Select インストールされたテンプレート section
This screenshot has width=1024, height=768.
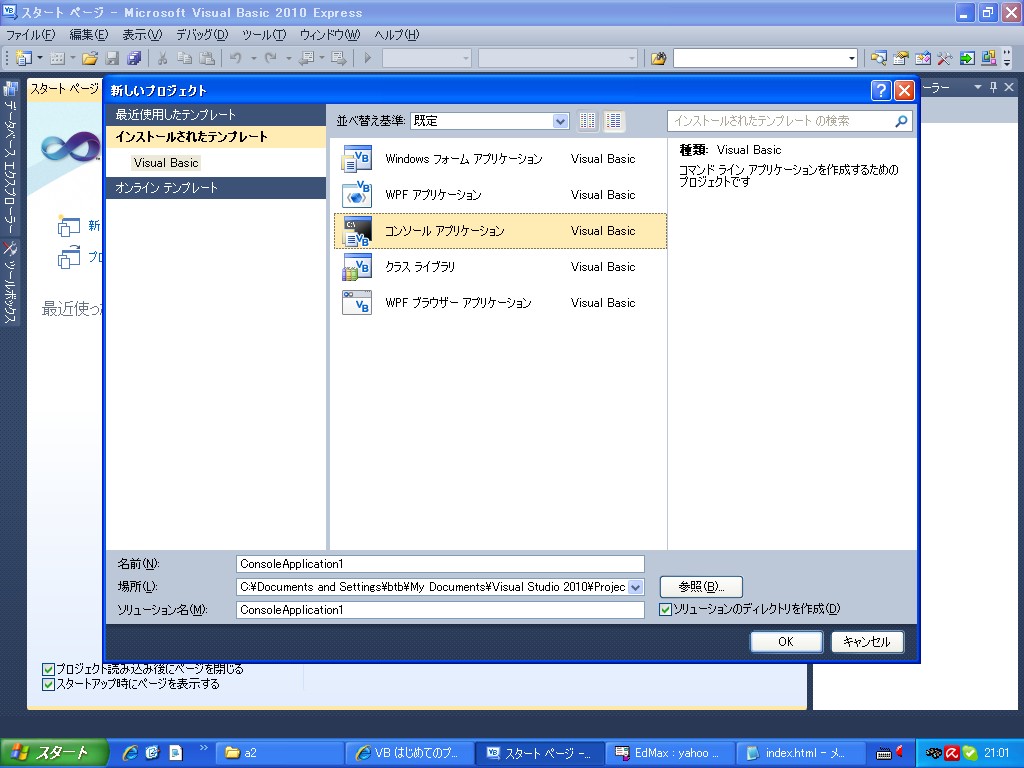(x=216, y=136)
